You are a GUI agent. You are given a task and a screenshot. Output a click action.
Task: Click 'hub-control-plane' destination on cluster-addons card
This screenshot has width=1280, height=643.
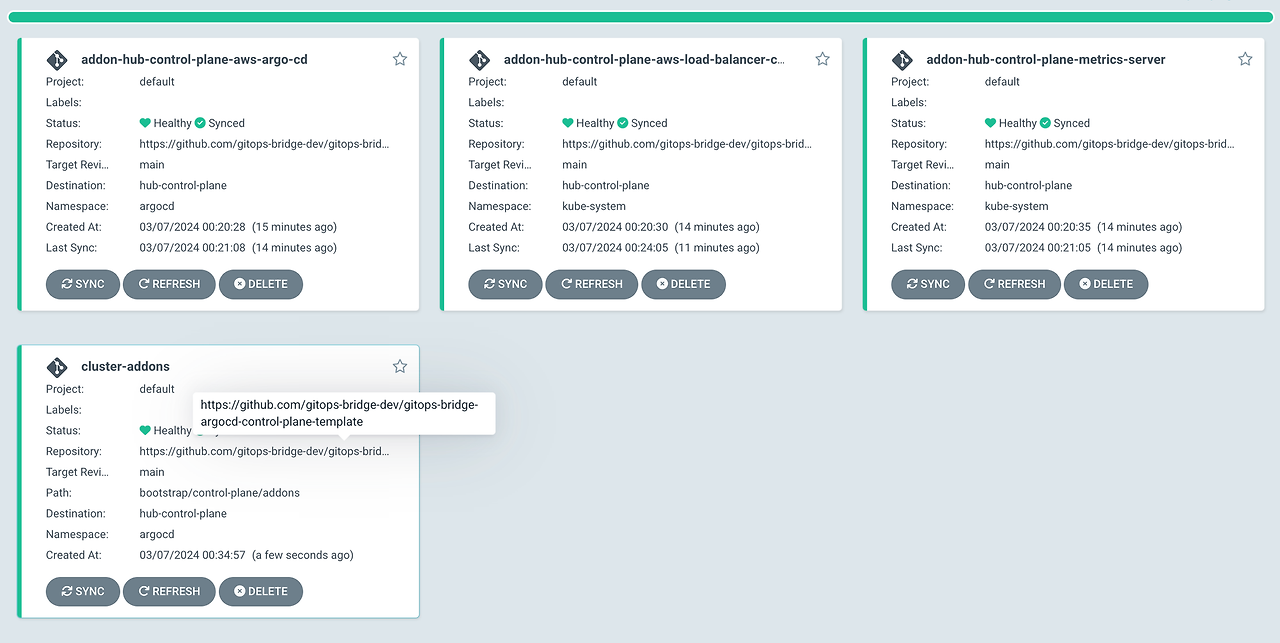[183, 513]
